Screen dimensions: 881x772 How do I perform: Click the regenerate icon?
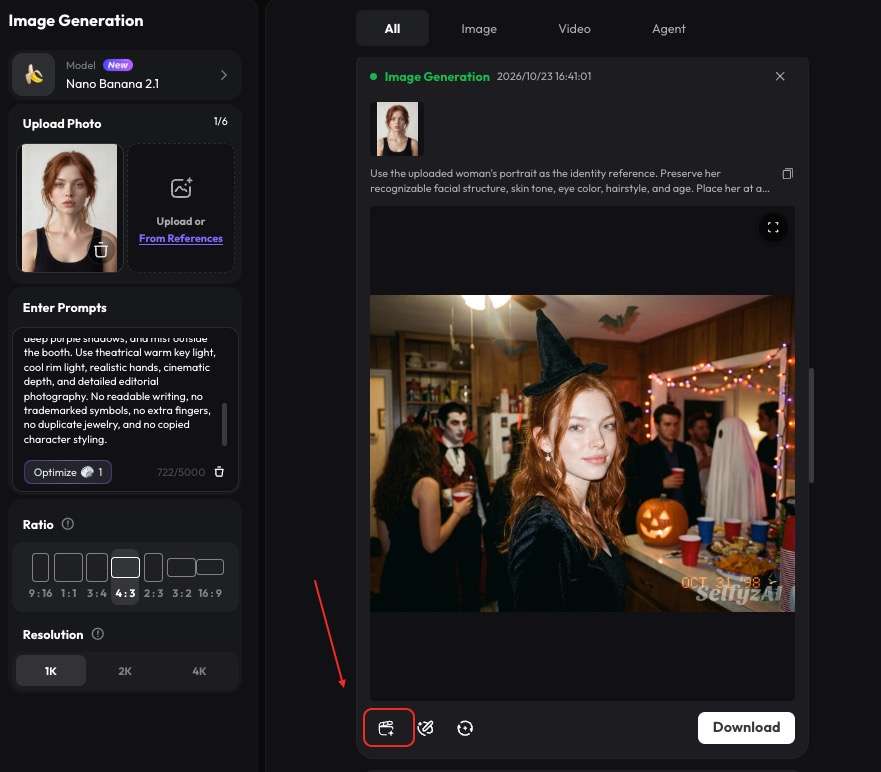(465, 728)
